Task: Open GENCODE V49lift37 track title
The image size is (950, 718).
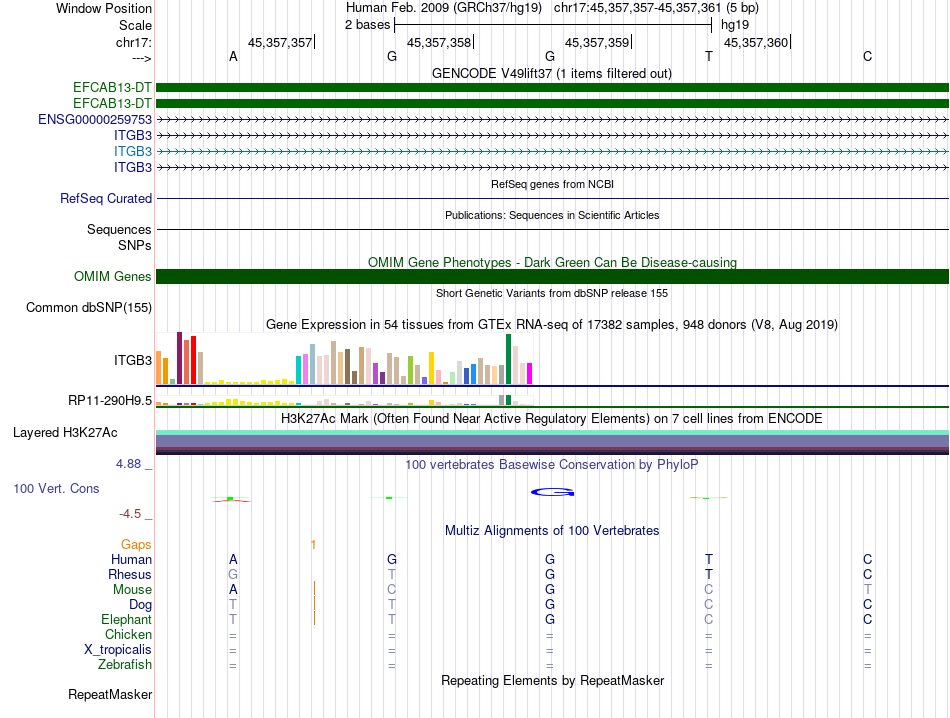Action: [551, 73]
